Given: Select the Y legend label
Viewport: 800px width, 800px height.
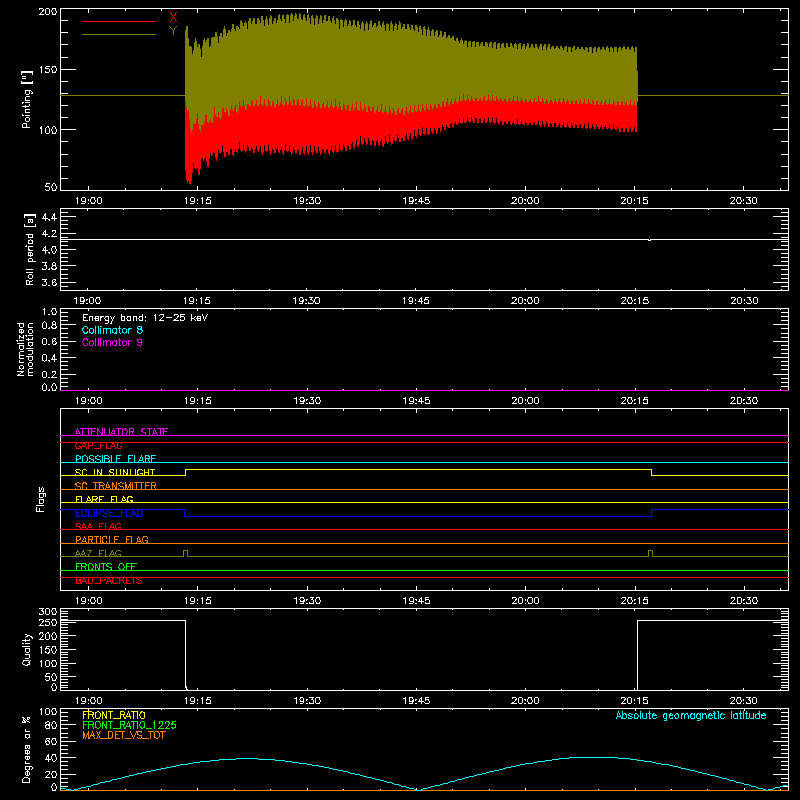Looking at the screenshot, I should click(173, 31).
